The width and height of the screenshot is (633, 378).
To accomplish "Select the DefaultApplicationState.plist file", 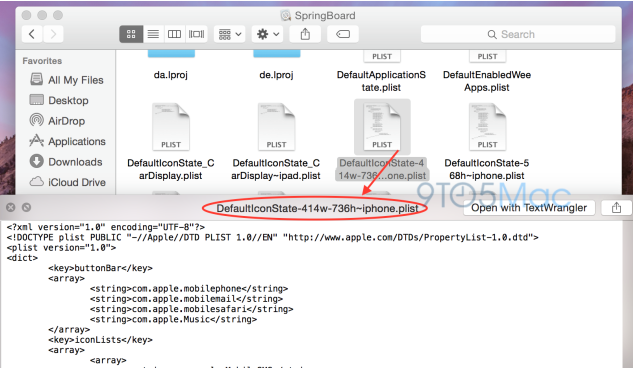I will coord(381,81).
